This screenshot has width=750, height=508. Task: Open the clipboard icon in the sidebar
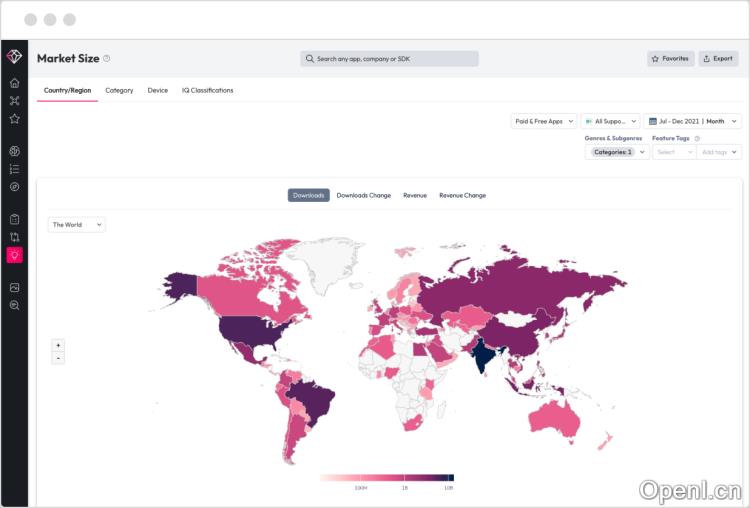(x=14, y=219)
